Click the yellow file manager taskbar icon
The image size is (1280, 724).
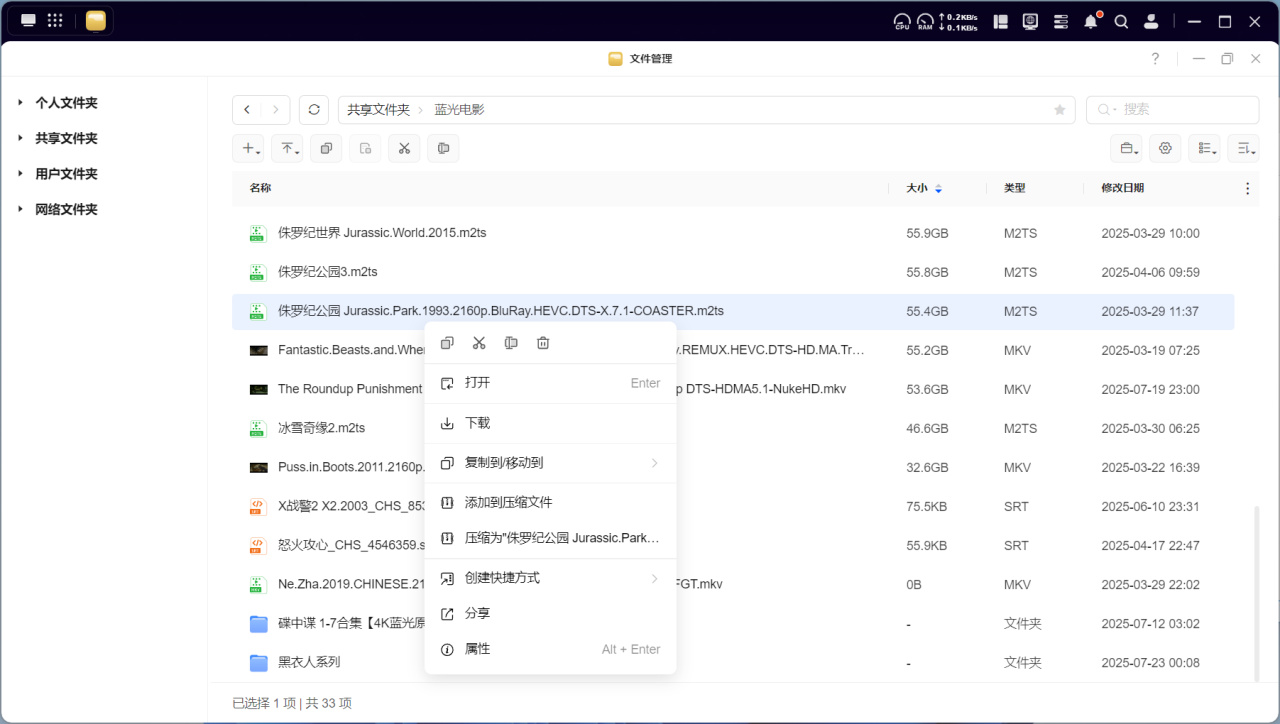pyautogui.click(x=96, y=21)
